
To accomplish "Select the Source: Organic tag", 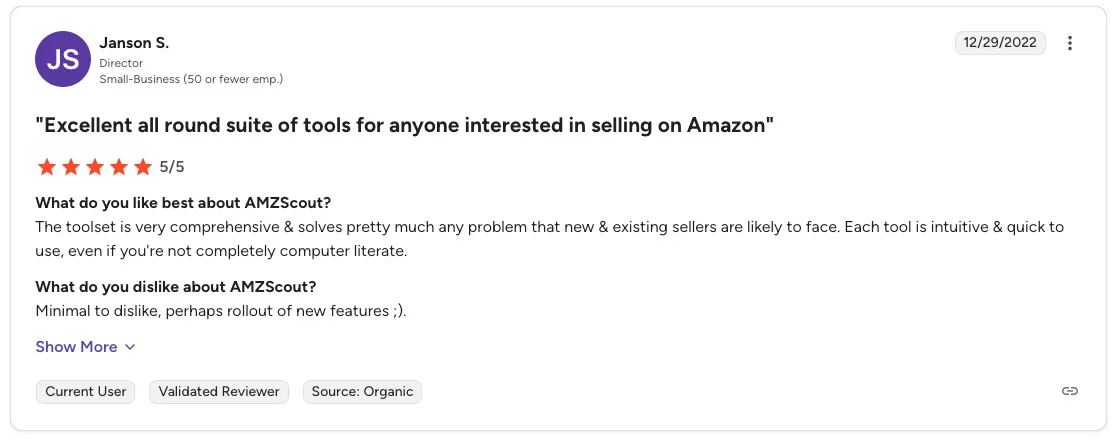I will pos(363,391).
